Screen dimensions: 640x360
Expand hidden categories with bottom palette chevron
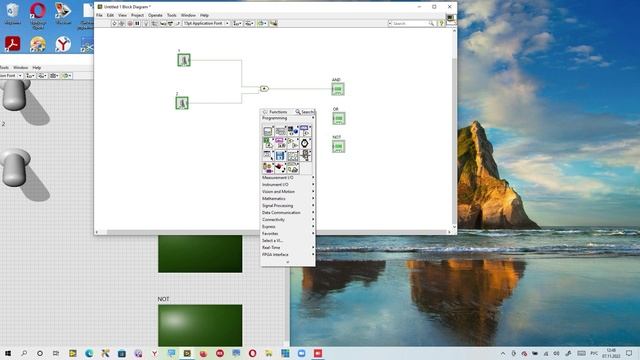288,262
